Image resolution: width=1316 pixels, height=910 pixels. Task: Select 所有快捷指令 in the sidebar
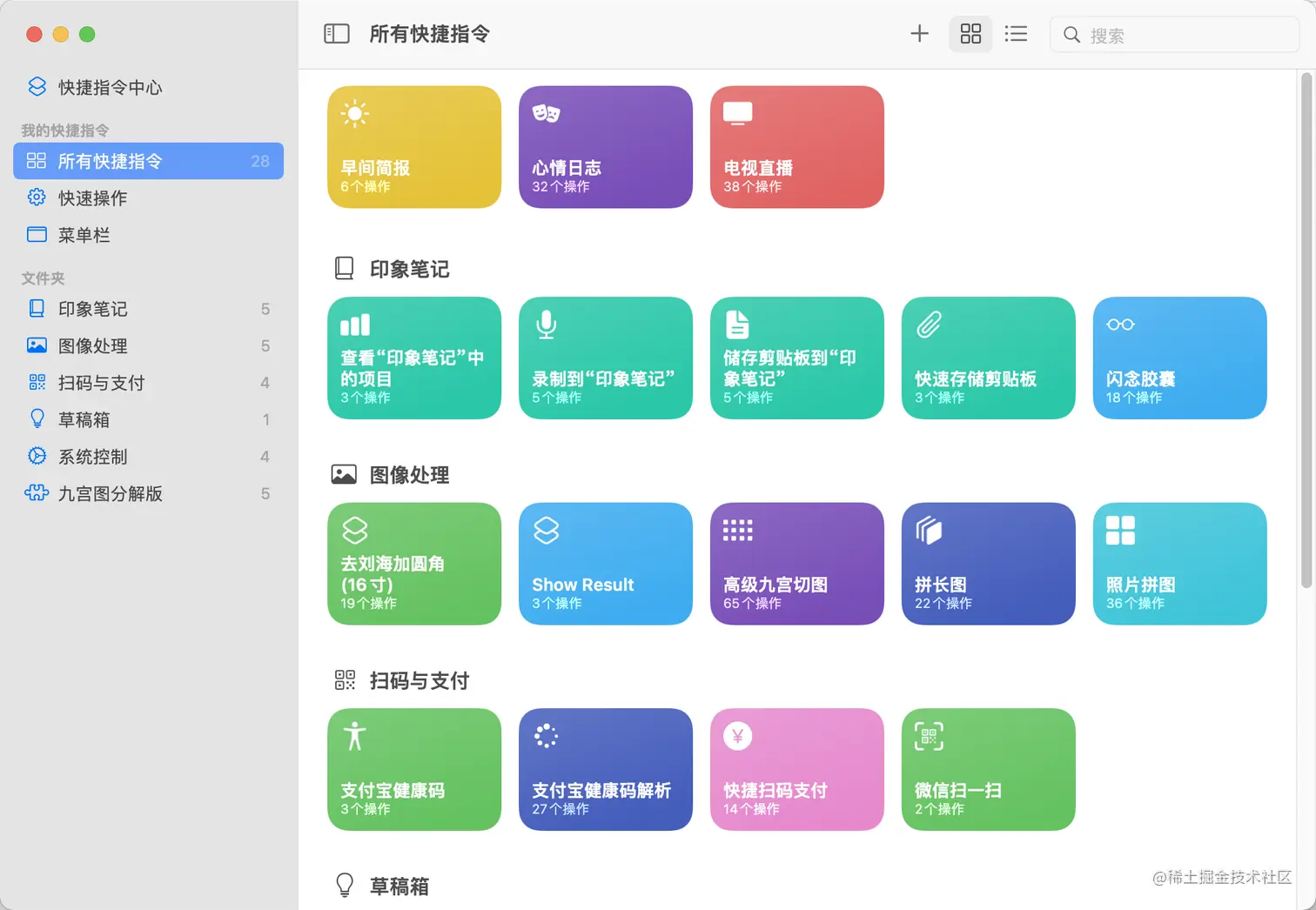(149, 161)
